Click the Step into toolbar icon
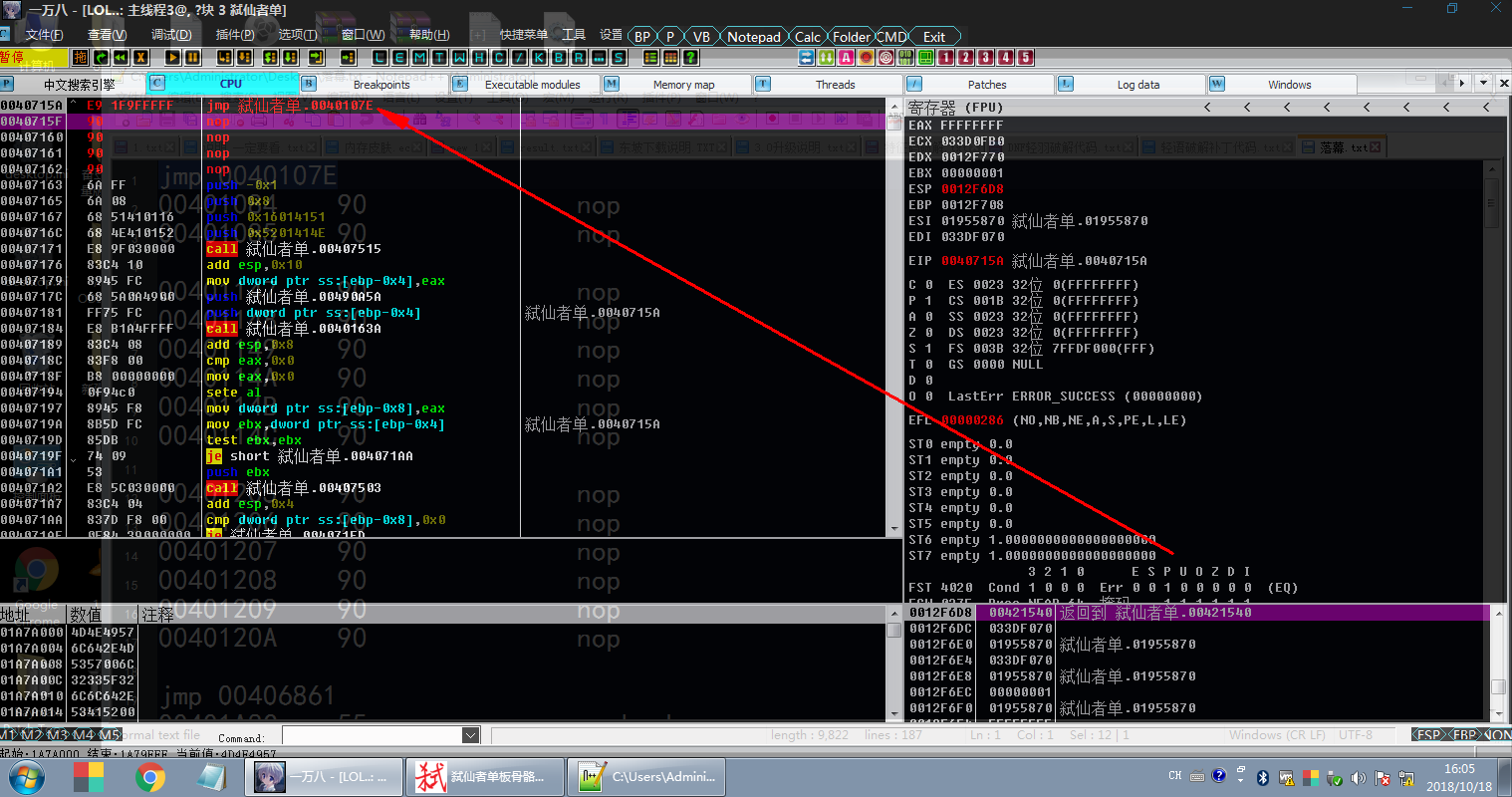The width and height of the screenshot is (1512, 797). tap(224, 57)
